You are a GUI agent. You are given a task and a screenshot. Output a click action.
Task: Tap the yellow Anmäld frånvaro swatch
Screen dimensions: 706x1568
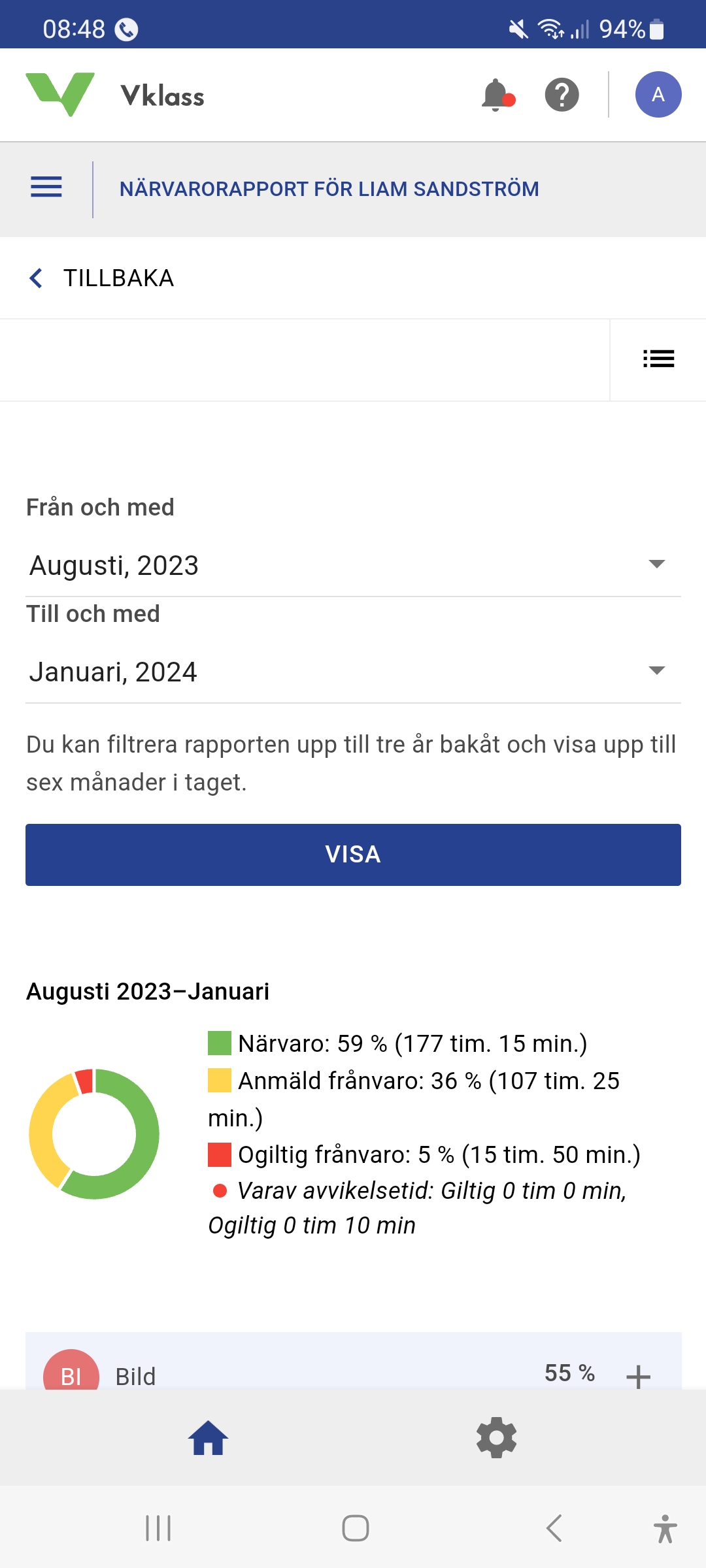(220, 1080)
